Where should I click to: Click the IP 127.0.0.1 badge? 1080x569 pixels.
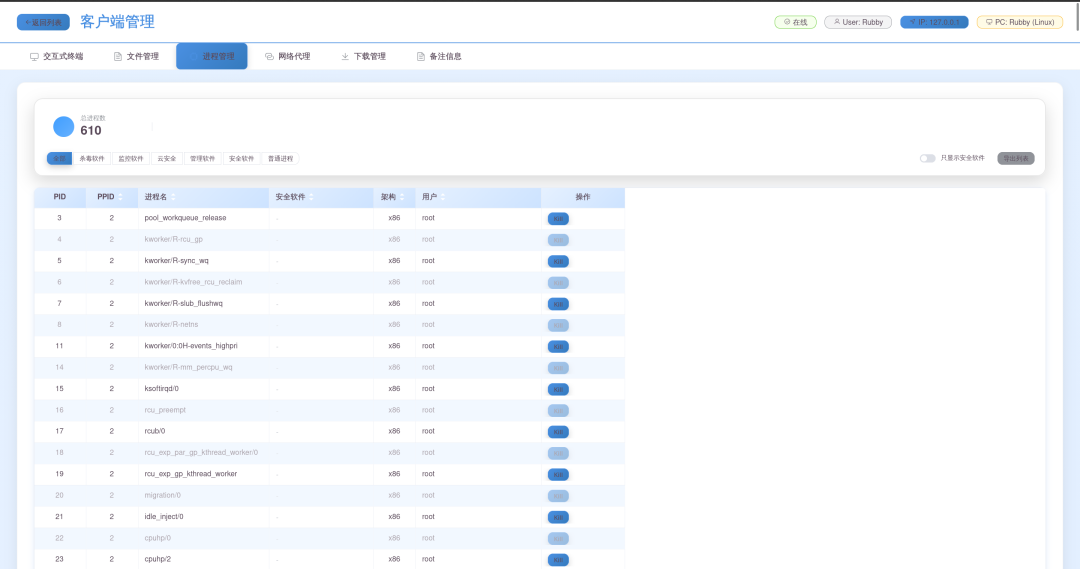click(935, 22)
